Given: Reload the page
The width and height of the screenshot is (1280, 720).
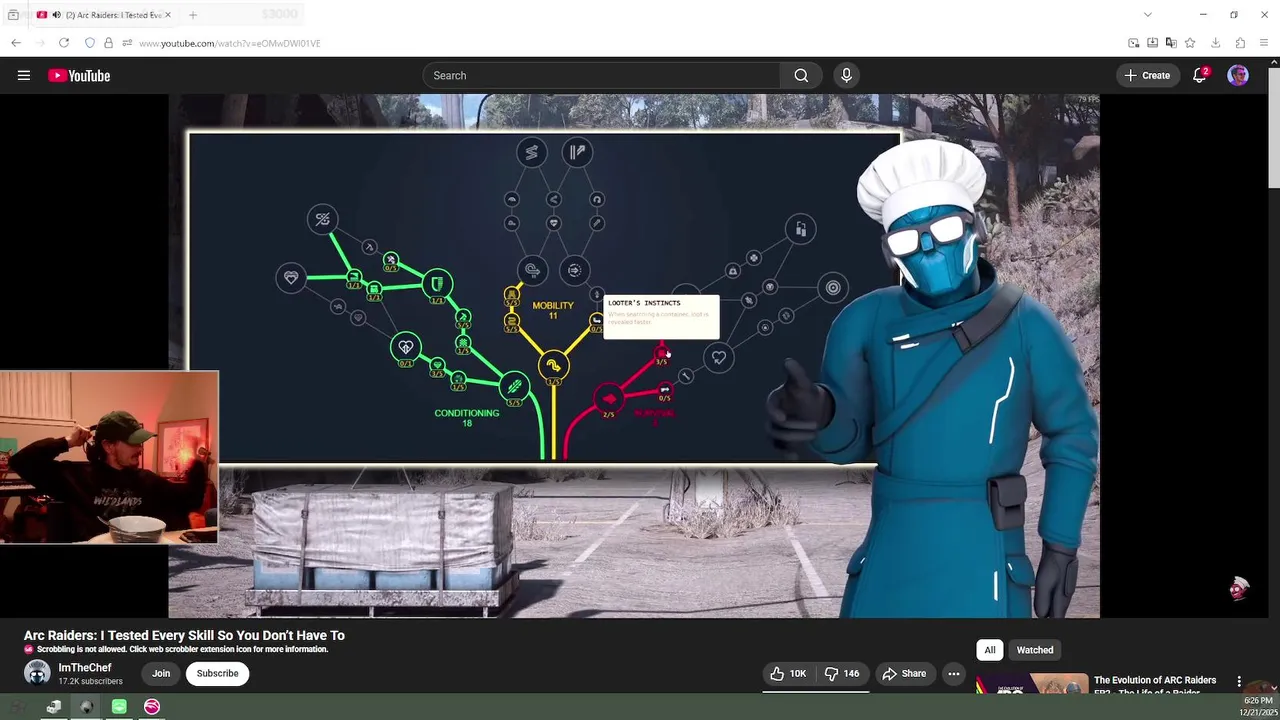Looking at the screenshot, I should [64, 43].
